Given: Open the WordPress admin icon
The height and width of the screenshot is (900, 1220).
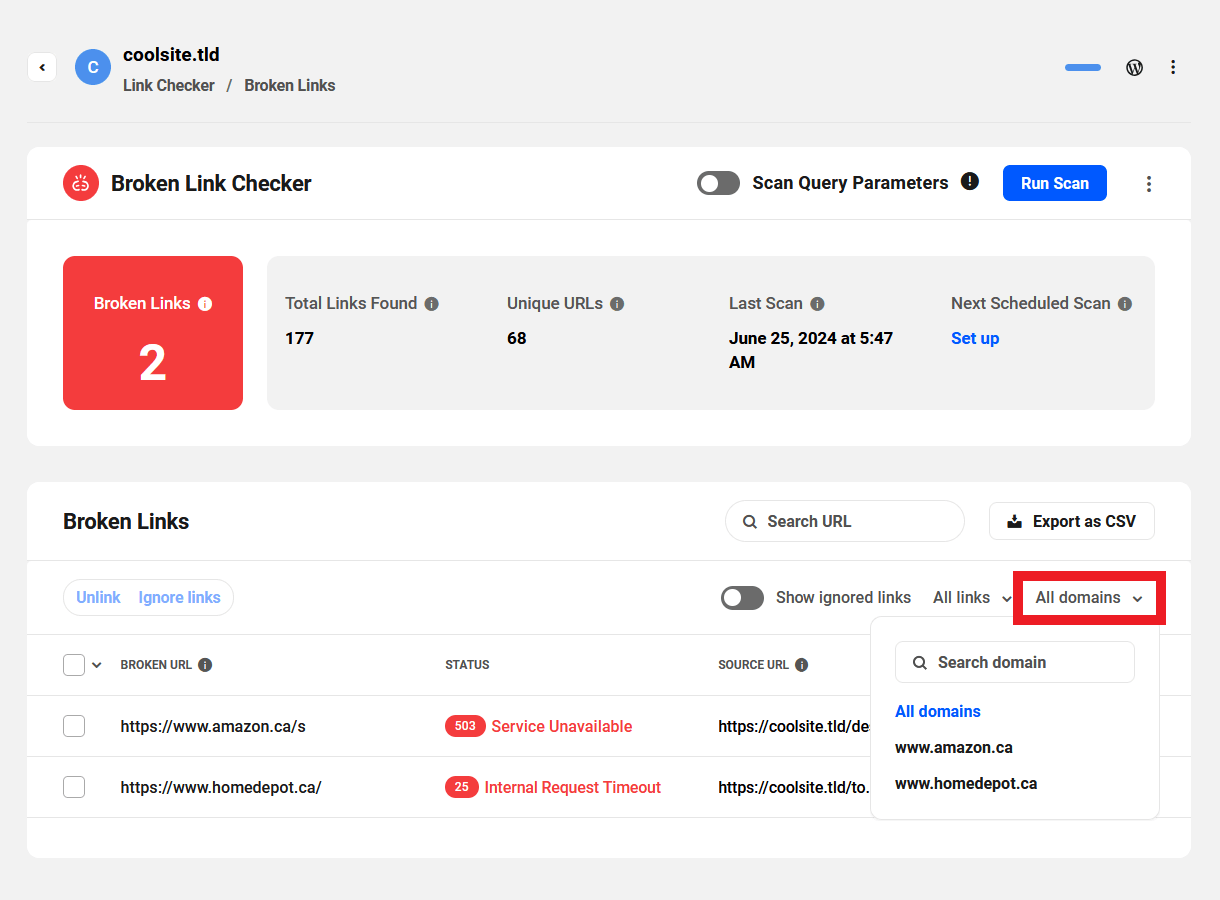Looking at the screenshot, I should (x=1134, y=67).
